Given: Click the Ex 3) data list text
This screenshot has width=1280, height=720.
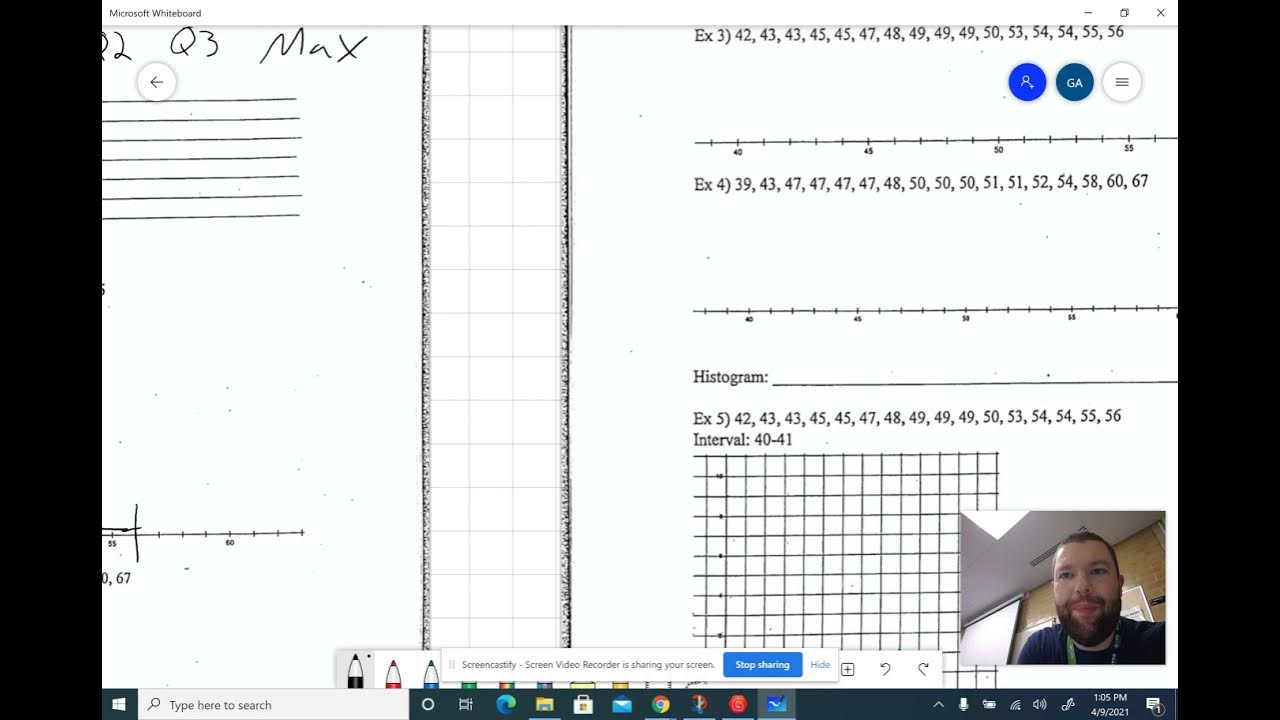Looking at the screenshot, I should pos(909,33).
